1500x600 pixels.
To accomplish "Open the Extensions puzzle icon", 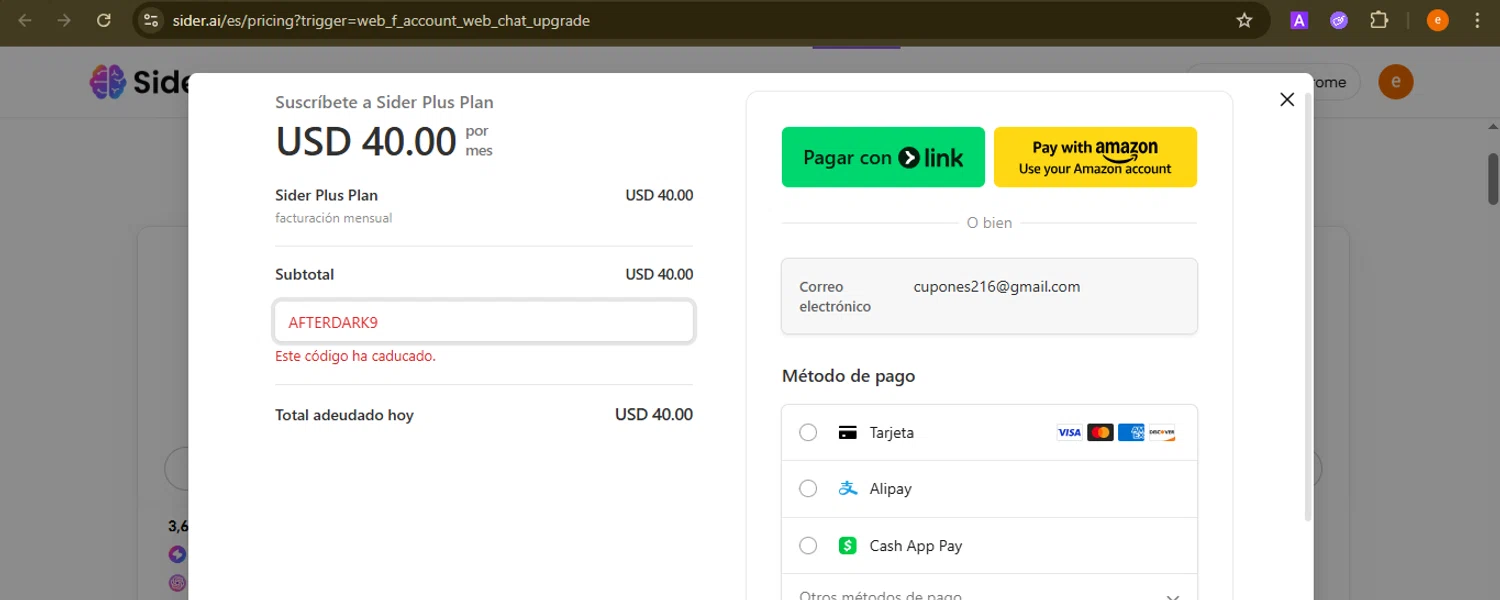I will point(1379,20).
